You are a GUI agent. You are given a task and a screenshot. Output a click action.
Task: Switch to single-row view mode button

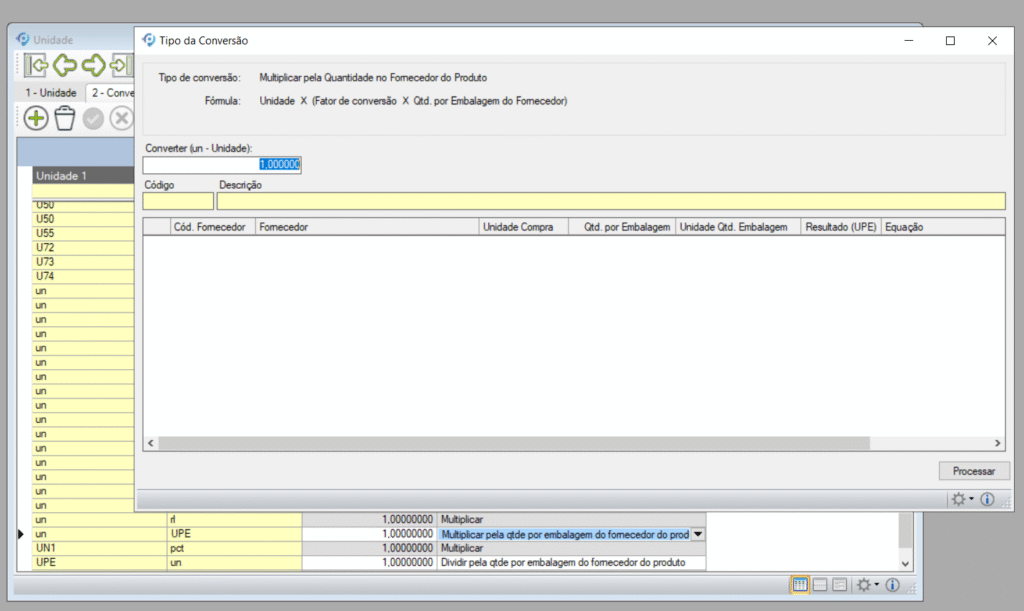(x=820, y=585)
